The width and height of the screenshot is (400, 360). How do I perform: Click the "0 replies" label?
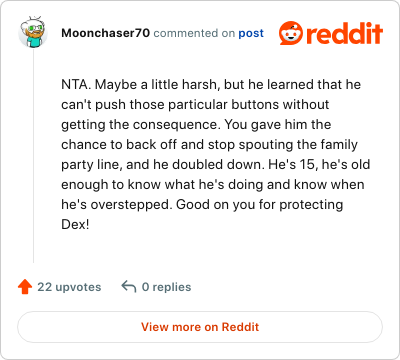(166, 287)
